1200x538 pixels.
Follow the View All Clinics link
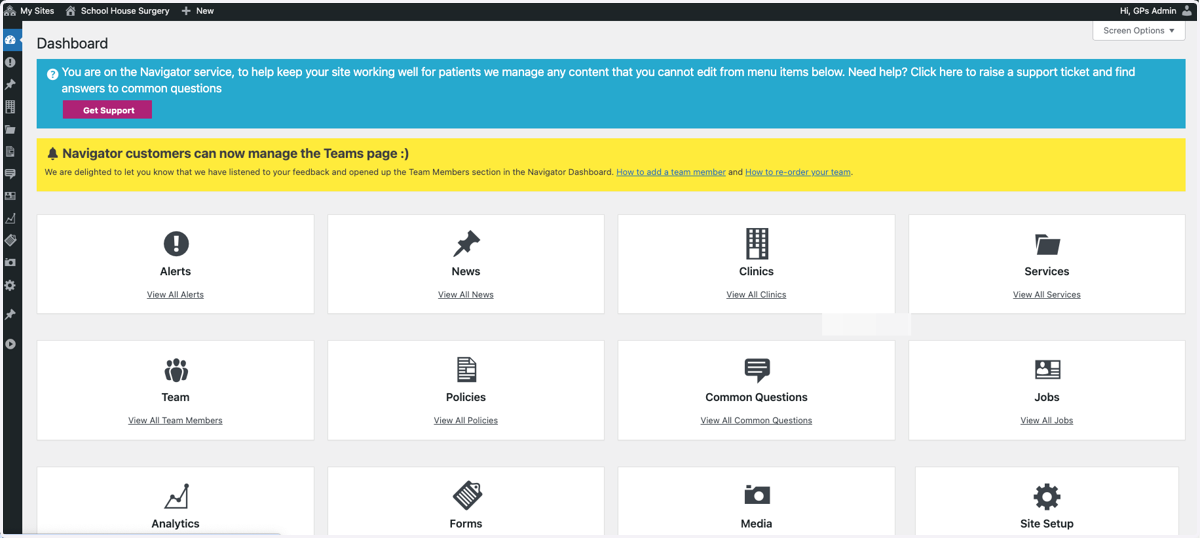tap(757, 295)
